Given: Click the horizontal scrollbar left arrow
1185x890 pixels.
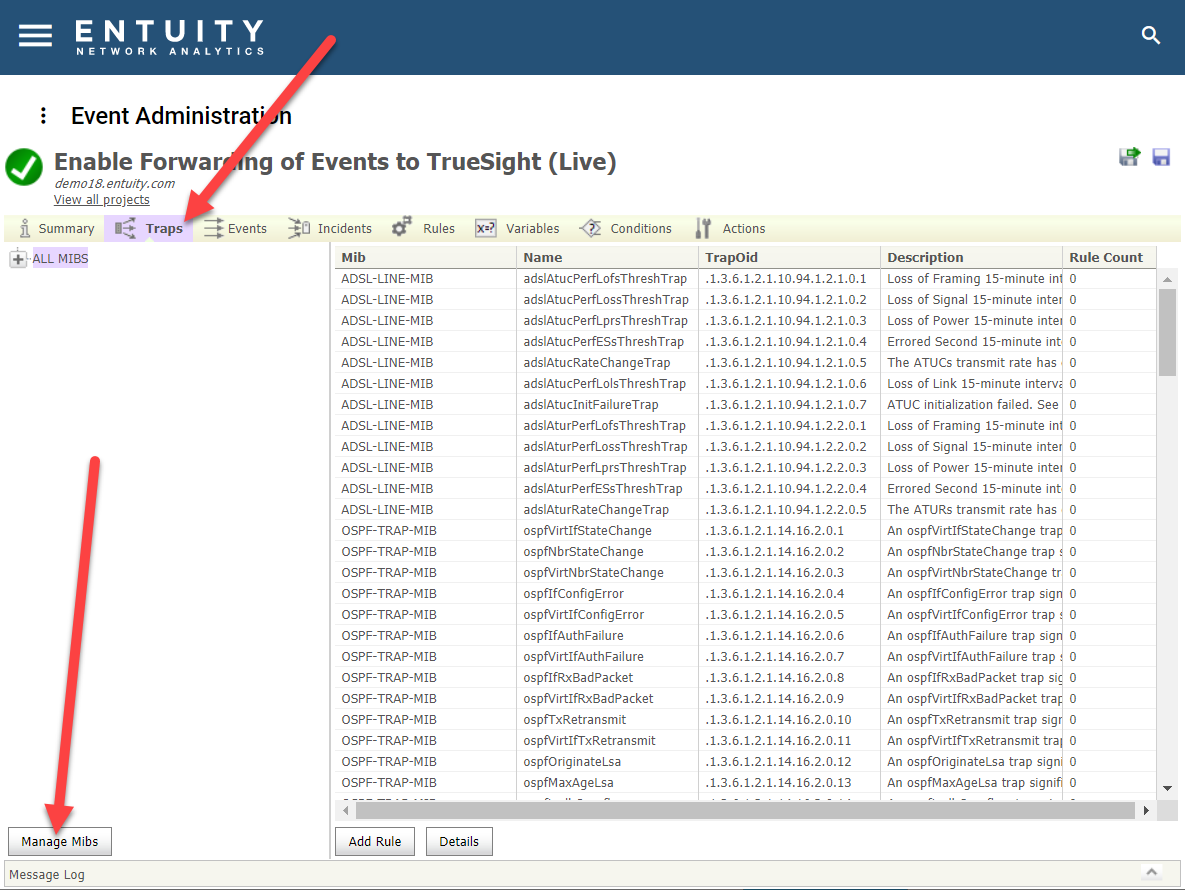Looking at the screenshot, I should point(345,811).
